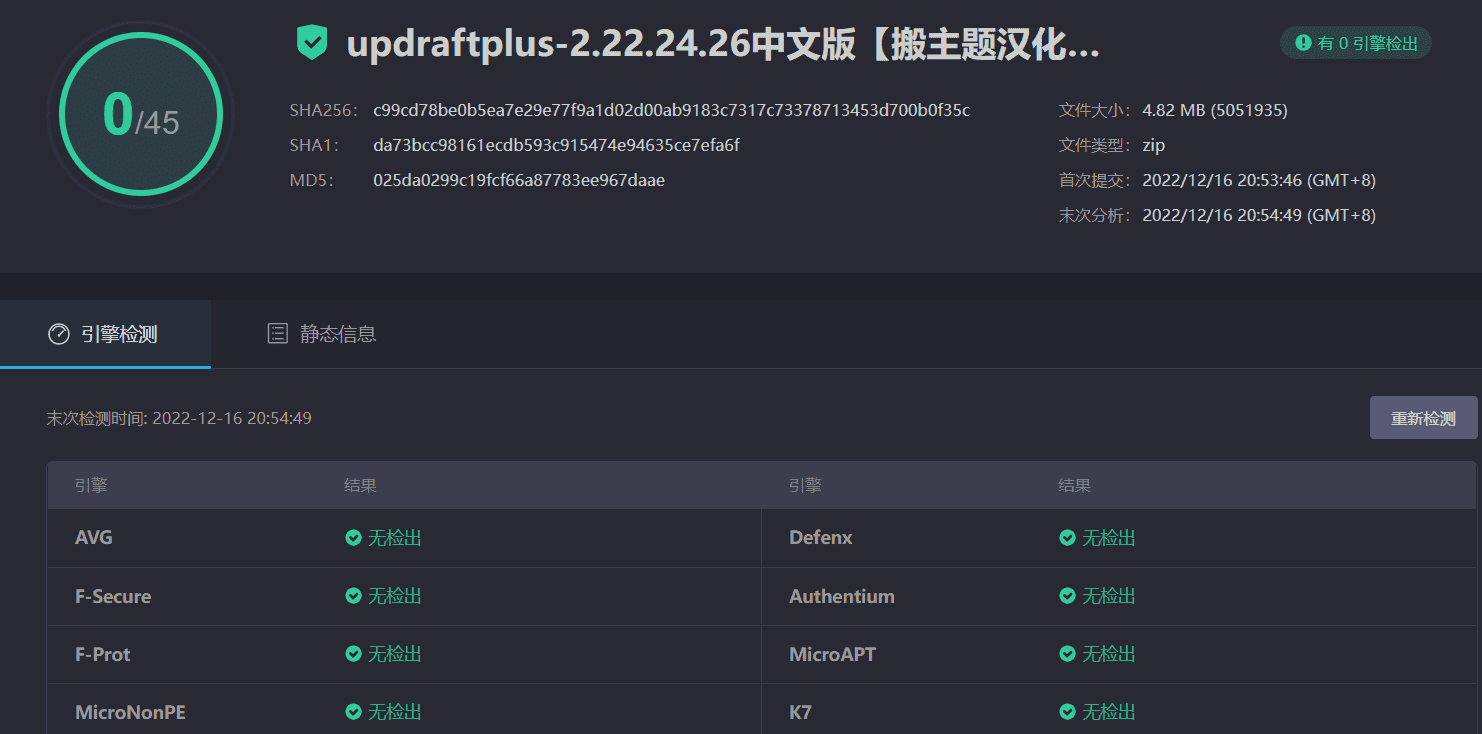Image resolution: width=1482 pixels, height=734 pixels.
Task: Click 无检出 result text in MicroAPT row
Action: [x=1109, y=654]
